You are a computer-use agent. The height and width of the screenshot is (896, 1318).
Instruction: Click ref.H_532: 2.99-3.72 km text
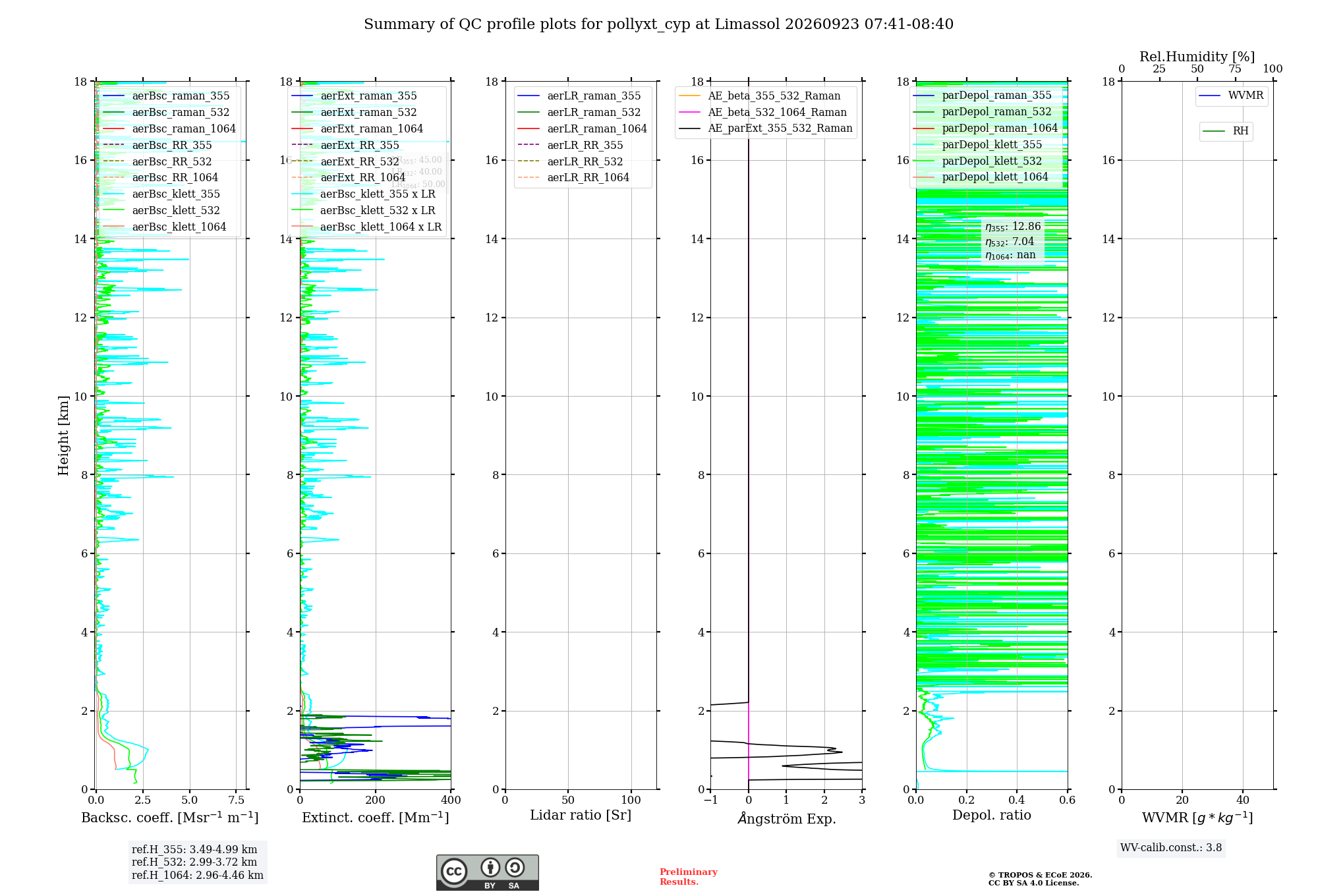194,862
